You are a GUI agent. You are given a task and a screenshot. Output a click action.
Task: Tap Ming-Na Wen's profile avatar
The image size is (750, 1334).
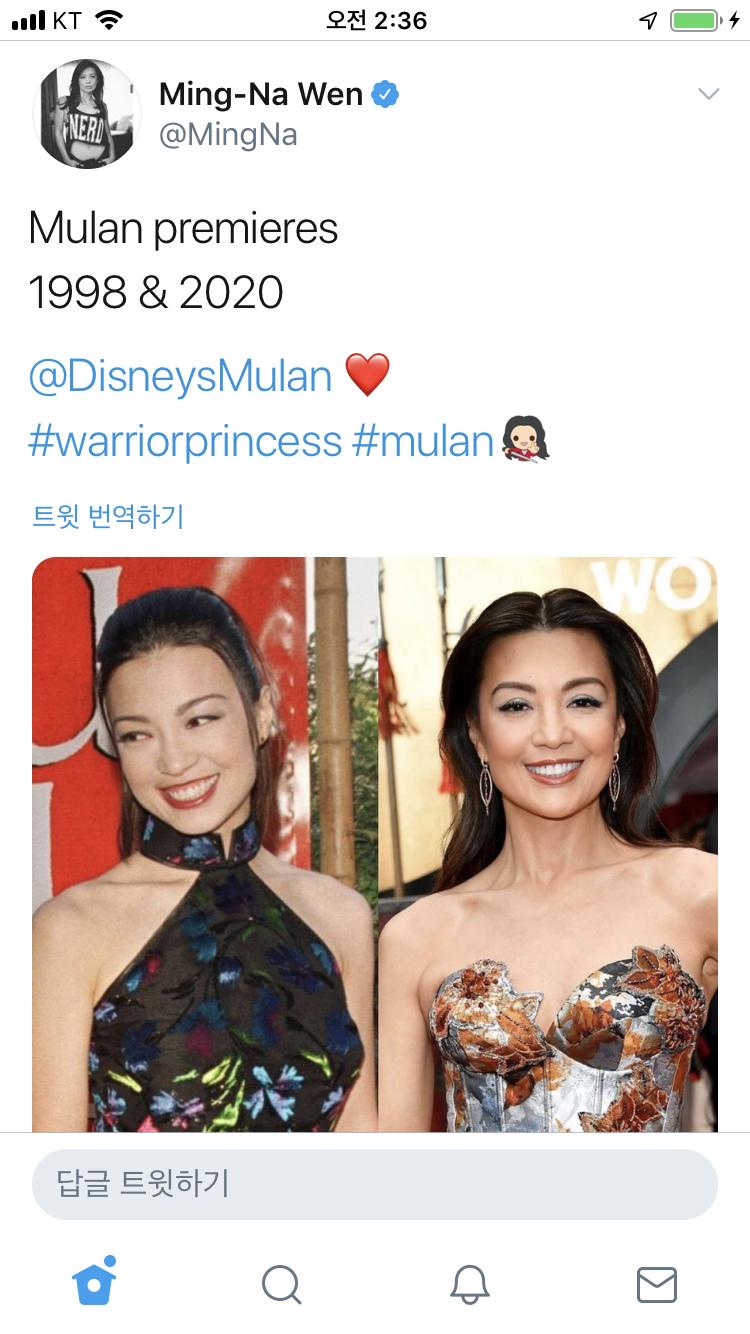click(87, 113)
